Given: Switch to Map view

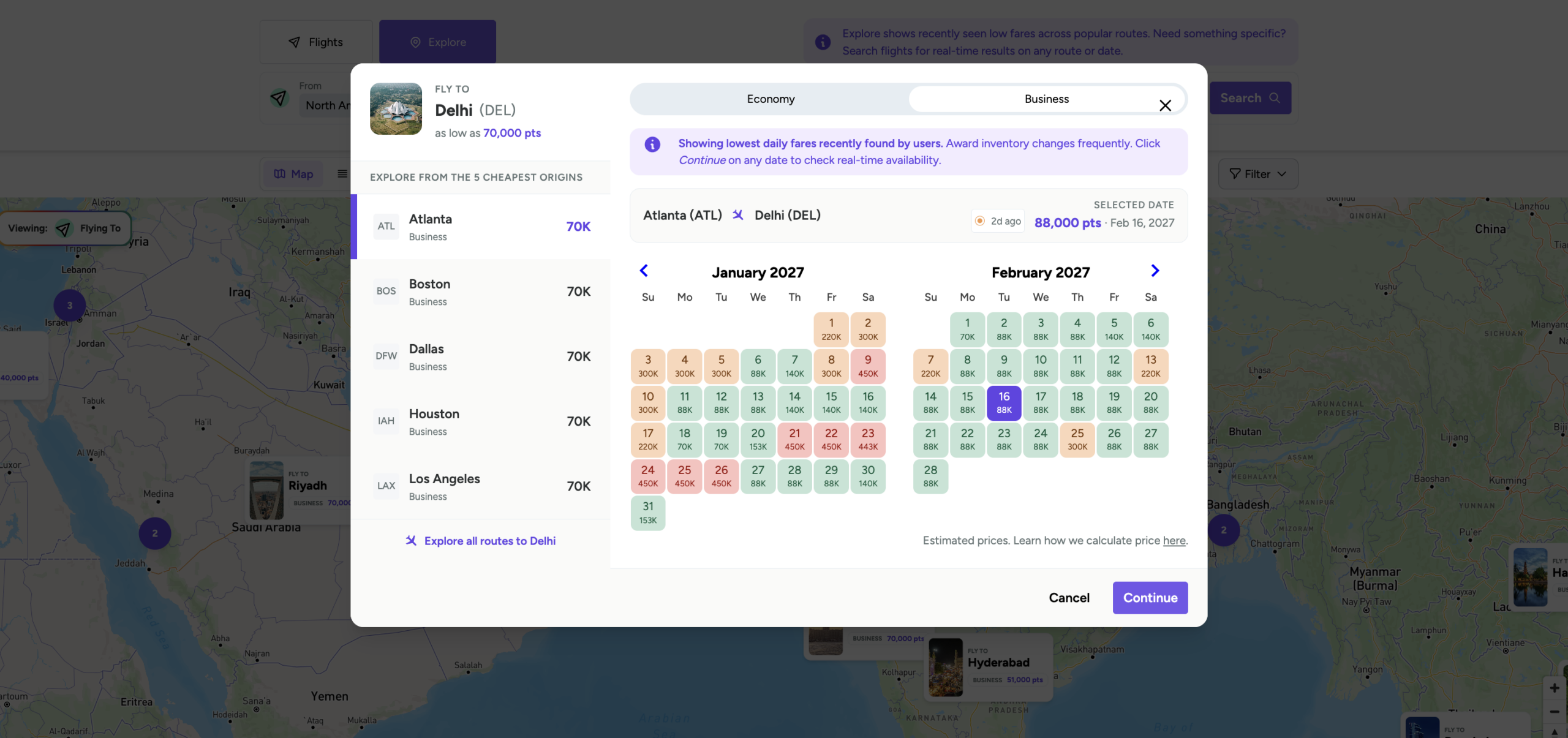Looking at the screenshot, I should coord(293,174).
